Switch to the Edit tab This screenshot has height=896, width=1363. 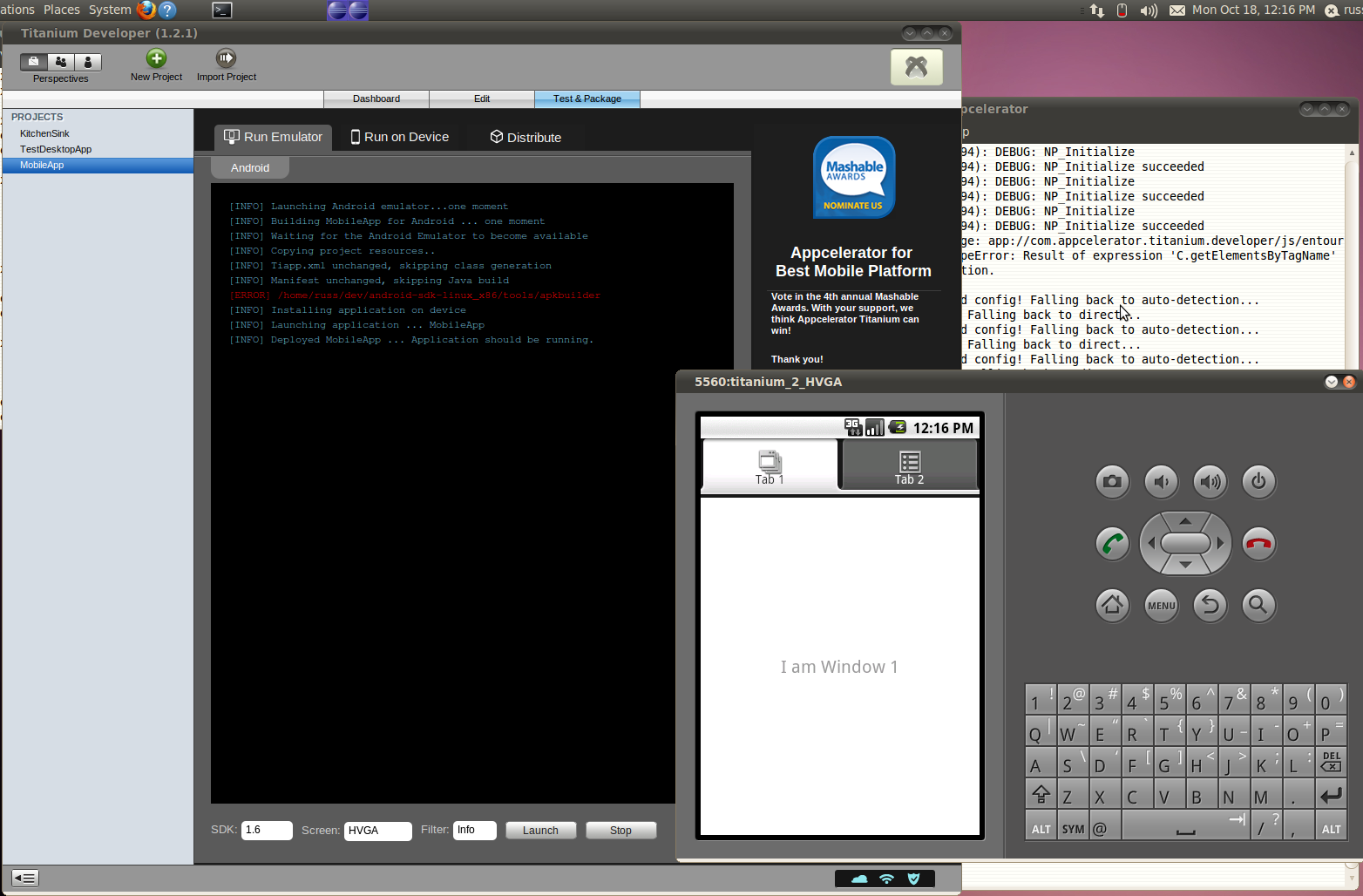pos(482,98)
